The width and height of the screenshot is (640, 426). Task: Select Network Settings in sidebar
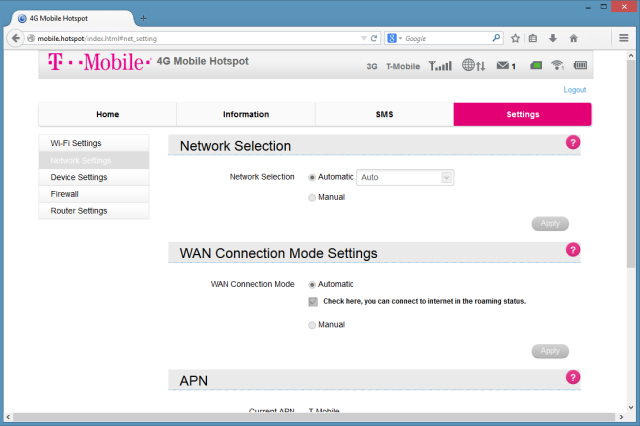pyautogui.click(x=94, y=160)
